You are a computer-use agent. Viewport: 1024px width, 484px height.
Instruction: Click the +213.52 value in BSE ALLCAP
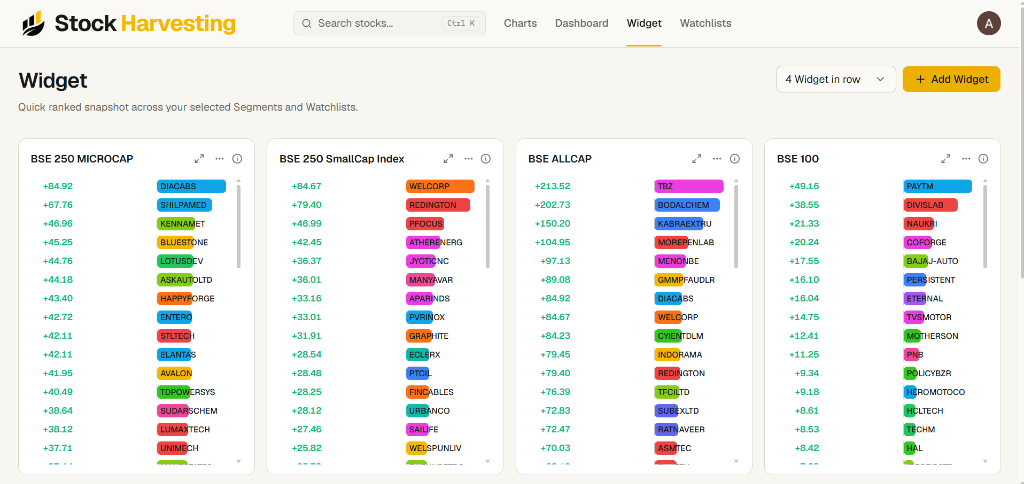[x=552, y=186]
